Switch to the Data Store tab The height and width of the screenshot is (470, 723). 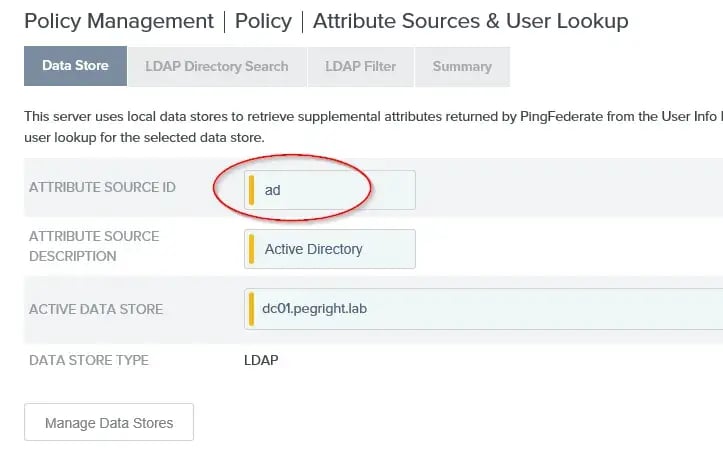click(x=75, y=66)
